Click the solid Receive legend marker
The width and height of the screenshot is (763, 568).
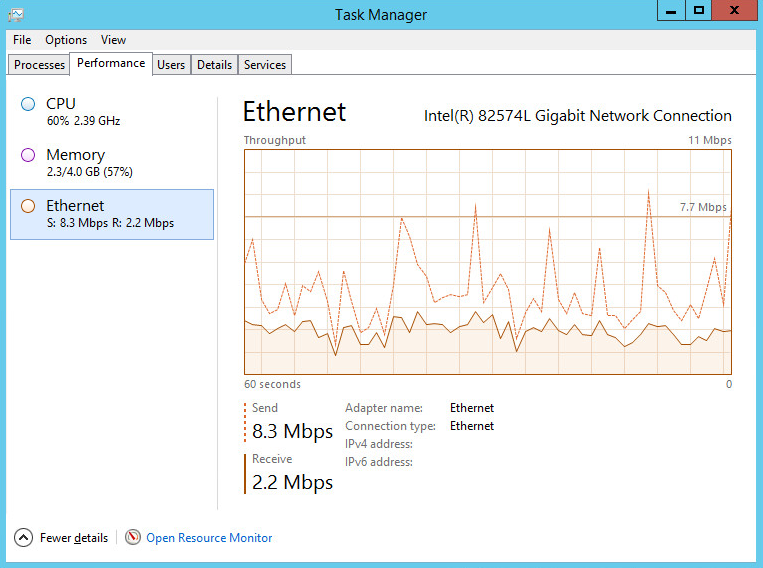pos(245,473)
